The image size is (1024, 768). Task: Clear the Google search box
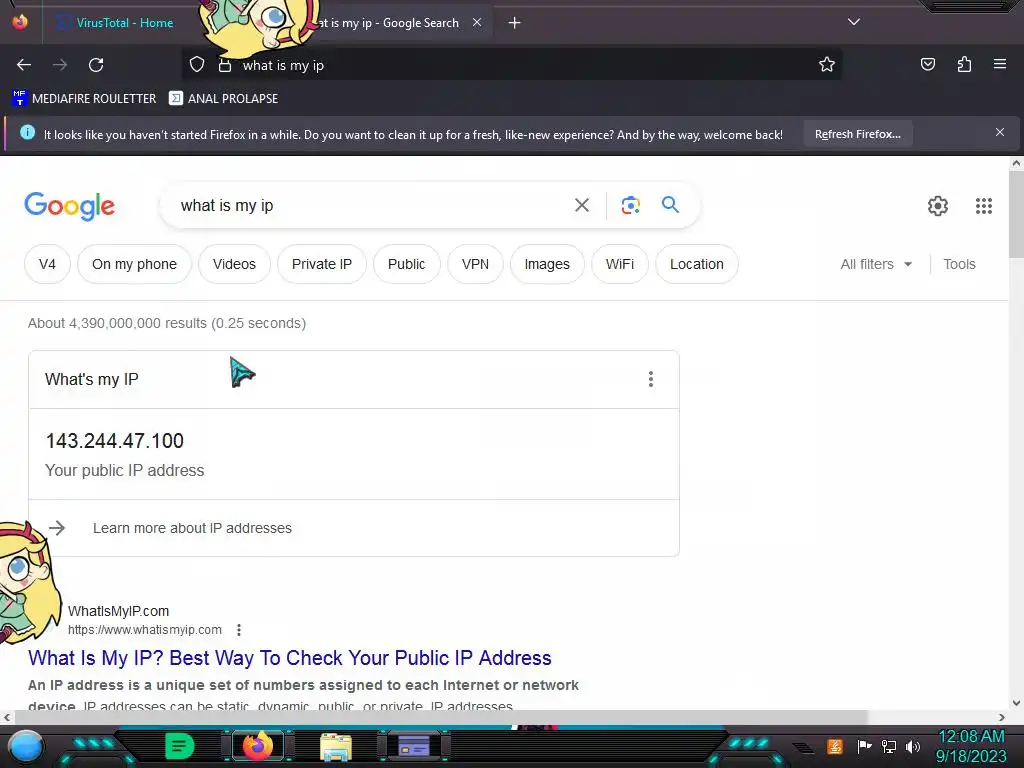[x=582, y=205]
